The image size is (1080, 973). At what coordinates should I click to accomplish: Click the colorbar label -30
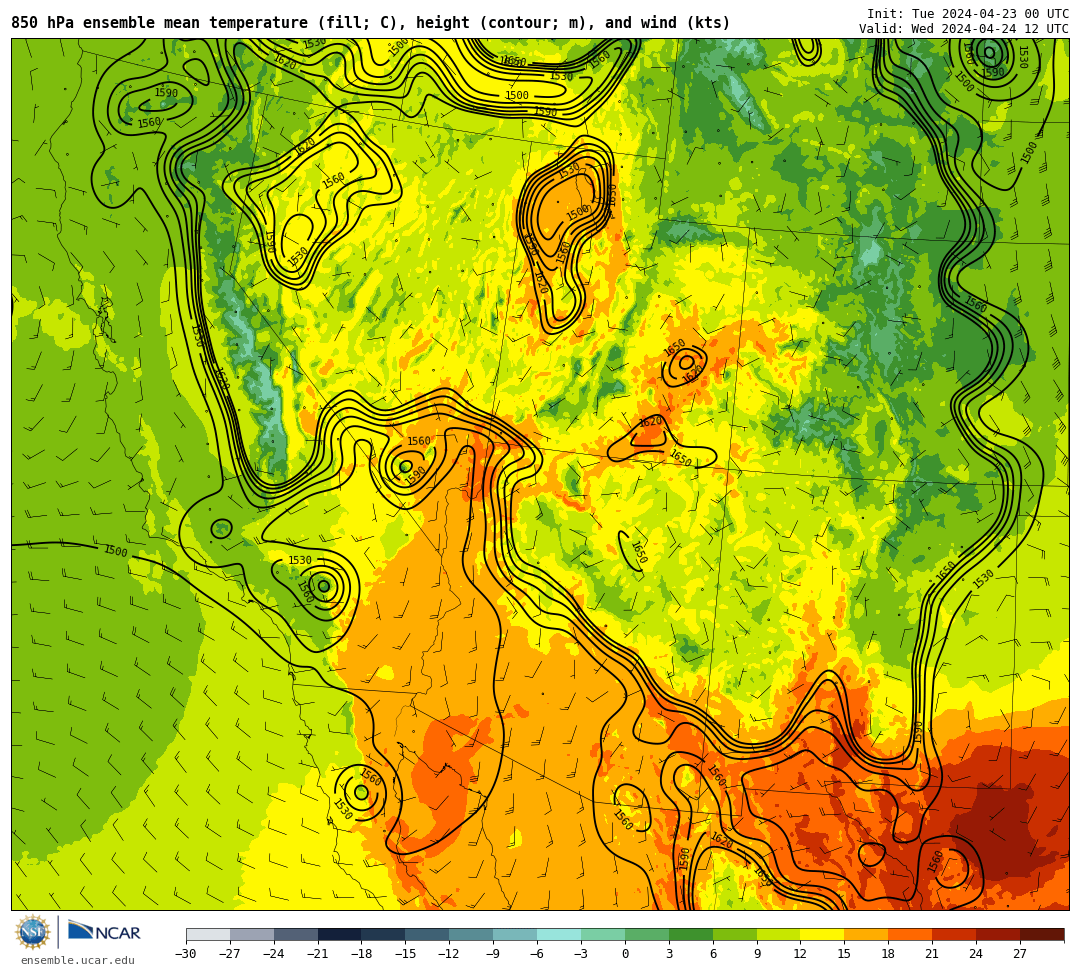(x=186, y=954)
